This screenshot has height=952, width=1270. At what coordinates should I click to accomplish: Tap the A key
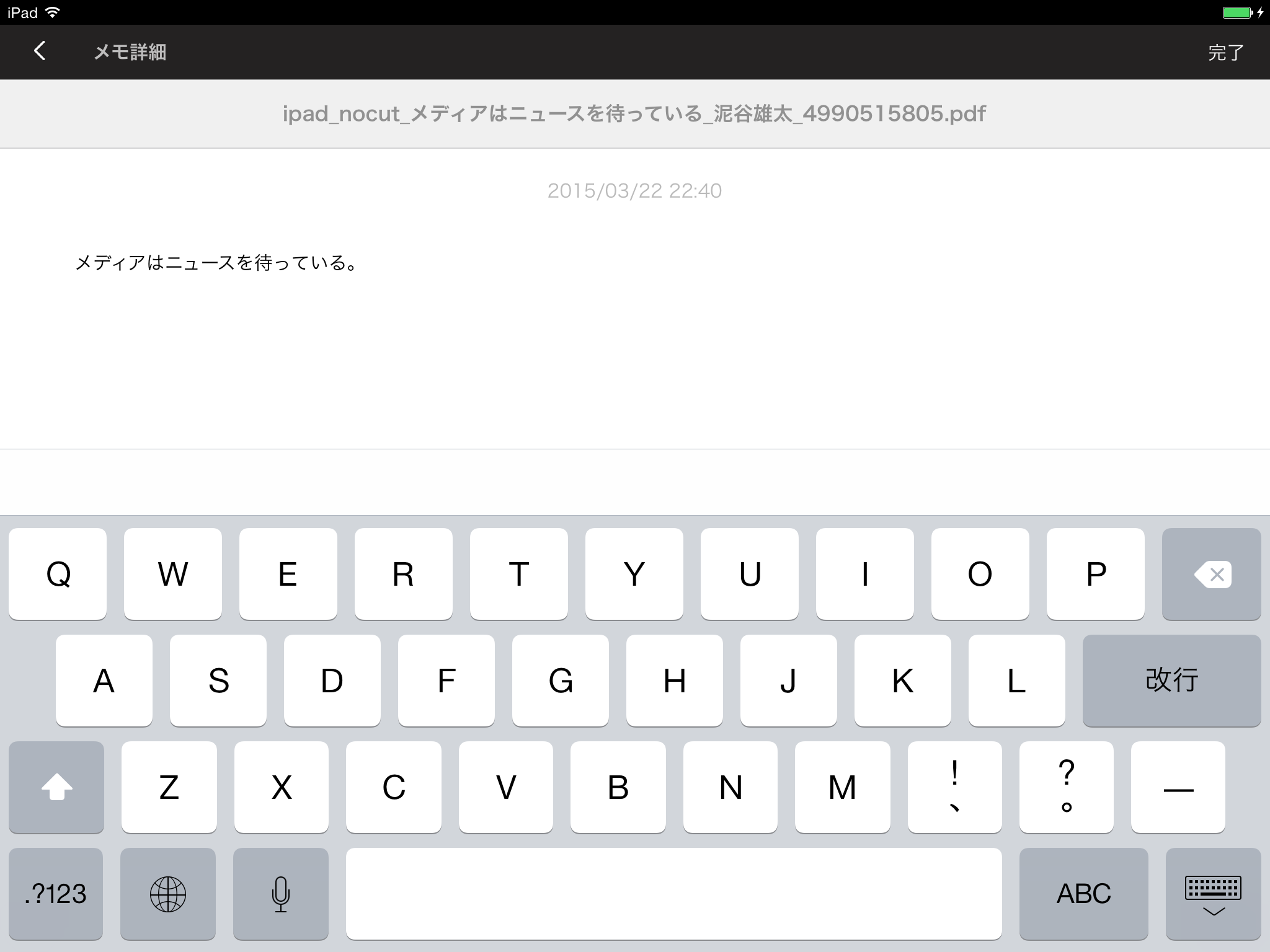[104, 681]
